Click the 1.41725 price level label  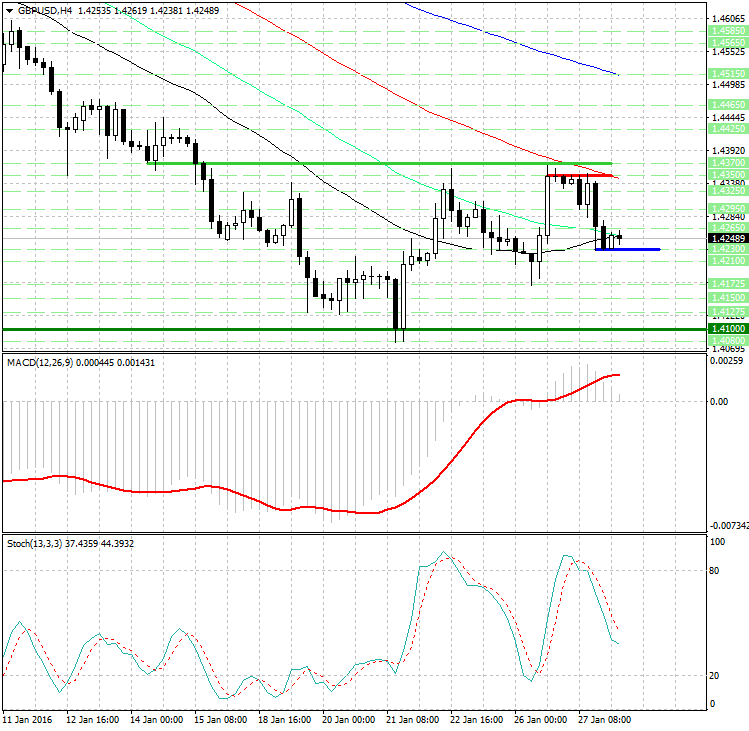point(728,284)
